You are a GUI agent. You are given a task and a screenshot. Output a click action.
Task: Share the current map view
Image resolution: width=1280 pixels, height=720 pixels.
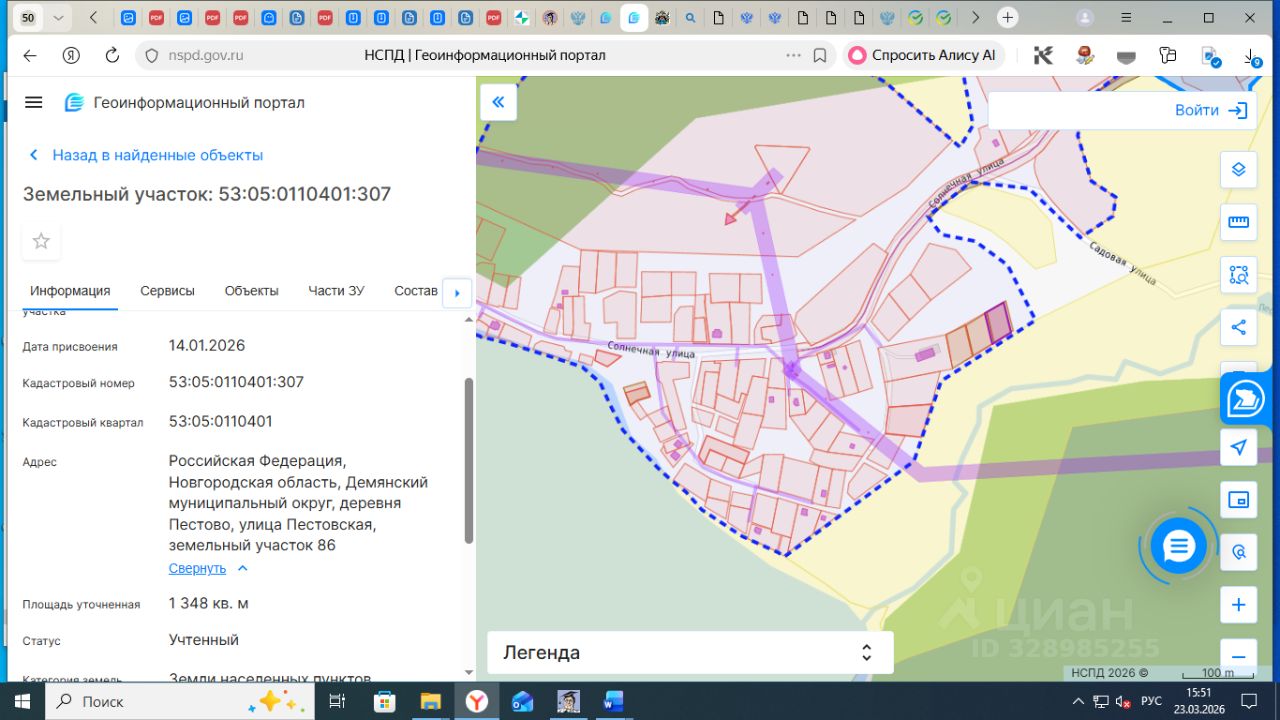1238,327
